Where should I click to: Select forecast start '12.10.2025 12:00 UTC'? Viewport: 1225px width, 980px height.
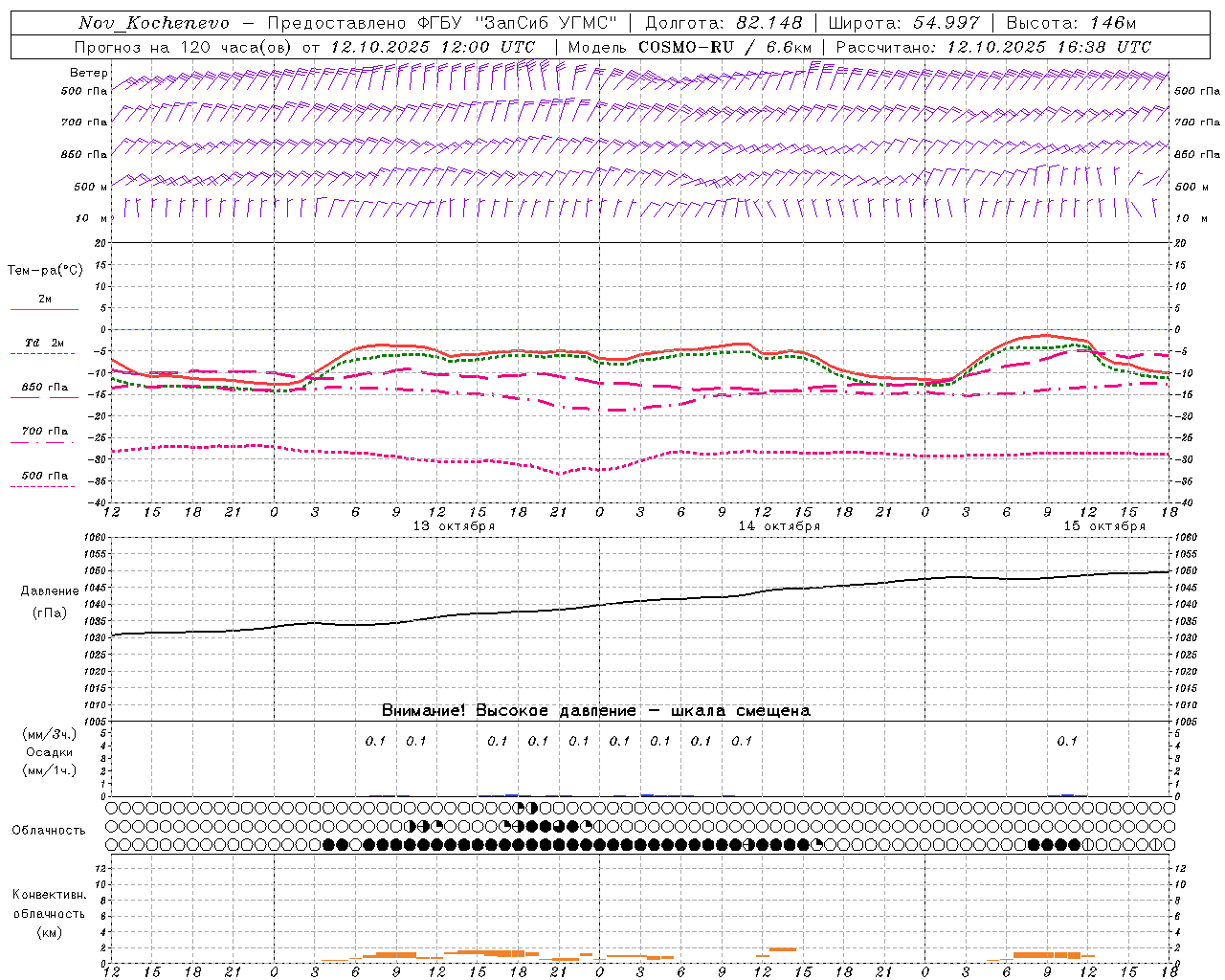tap(432, 47)
